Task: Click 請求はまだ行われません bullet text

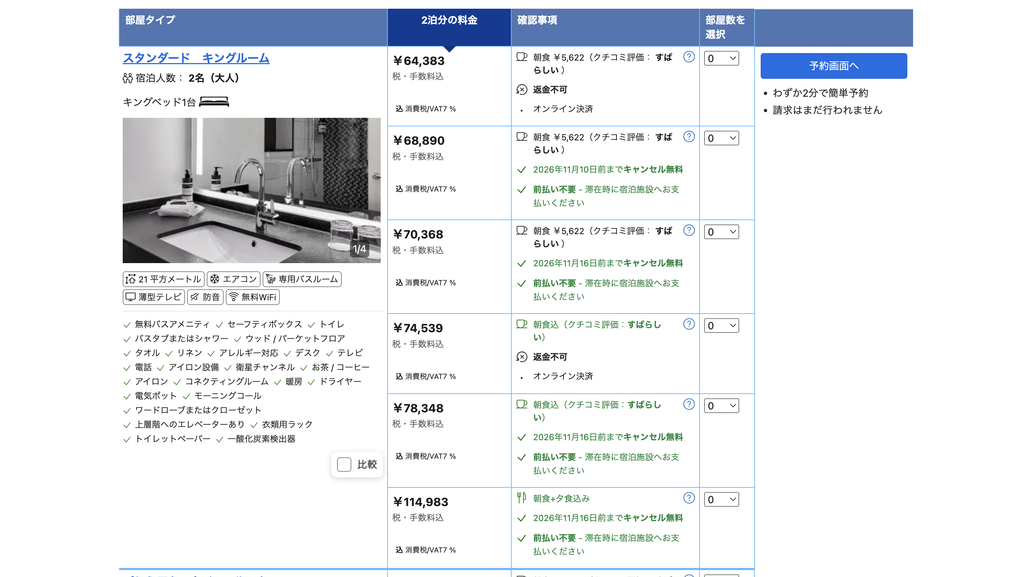Action: (827, 110)
